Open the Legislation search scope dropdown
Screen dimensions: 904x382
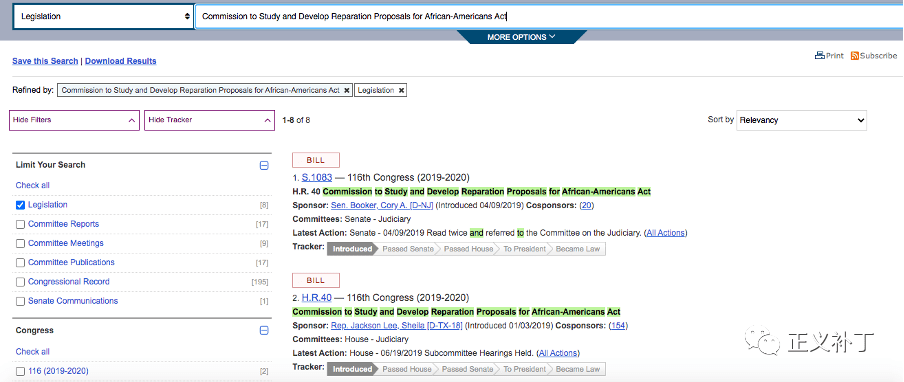[x=104, y=17]
